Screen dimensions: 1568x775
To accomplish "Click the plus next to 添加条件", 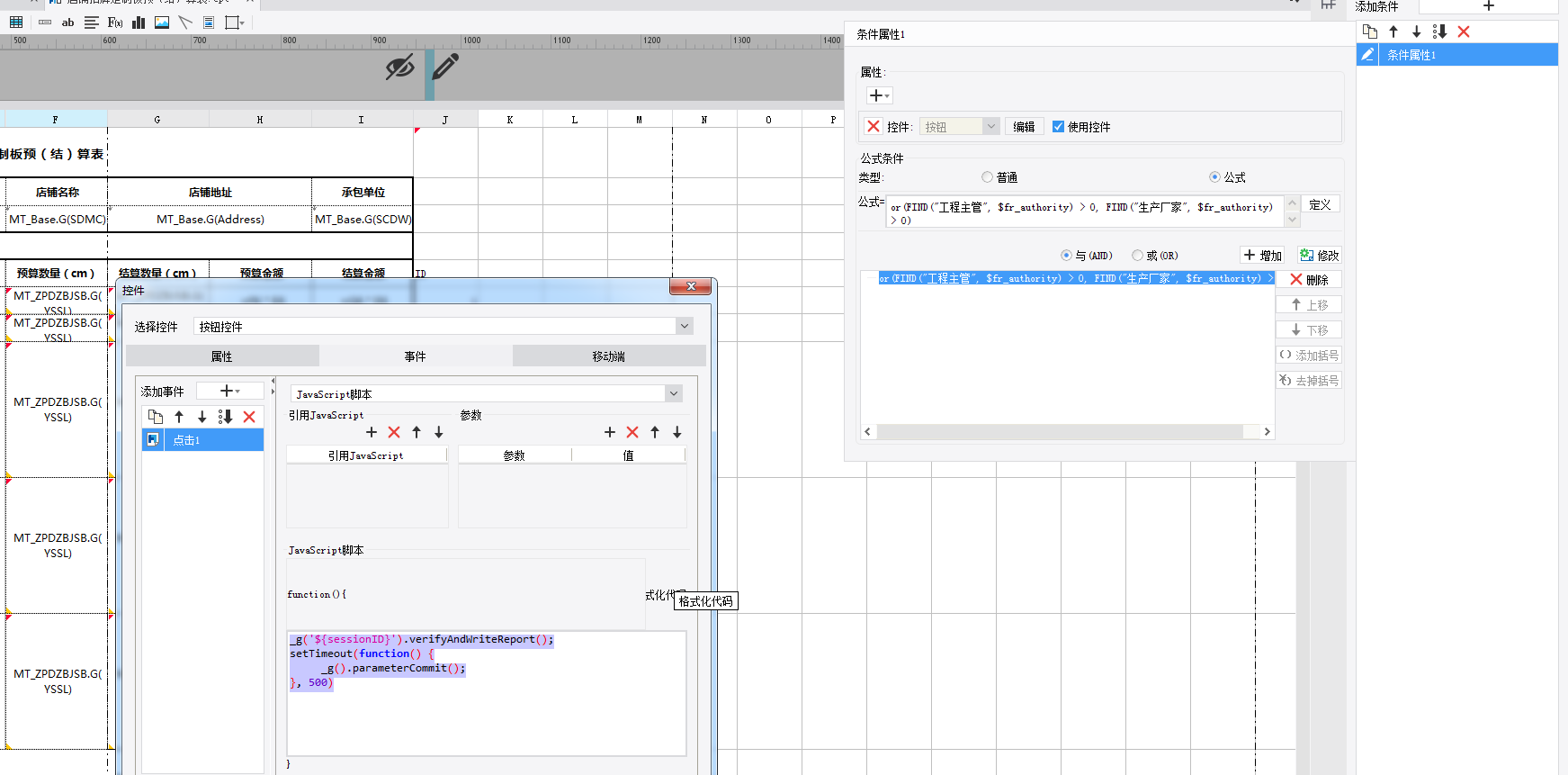I will coord(1489,6).
